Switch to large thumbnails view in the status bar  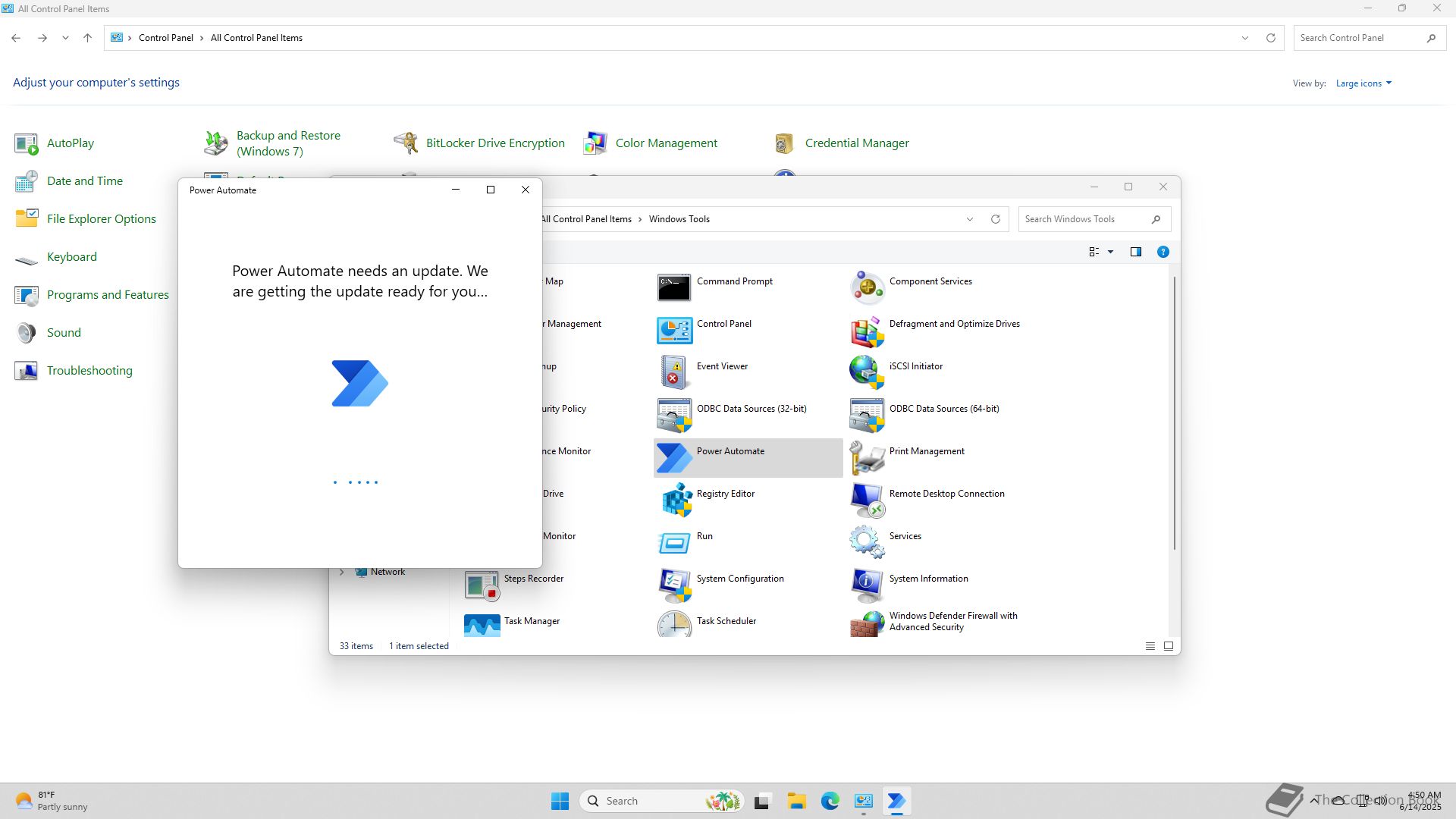(1168, 646)
